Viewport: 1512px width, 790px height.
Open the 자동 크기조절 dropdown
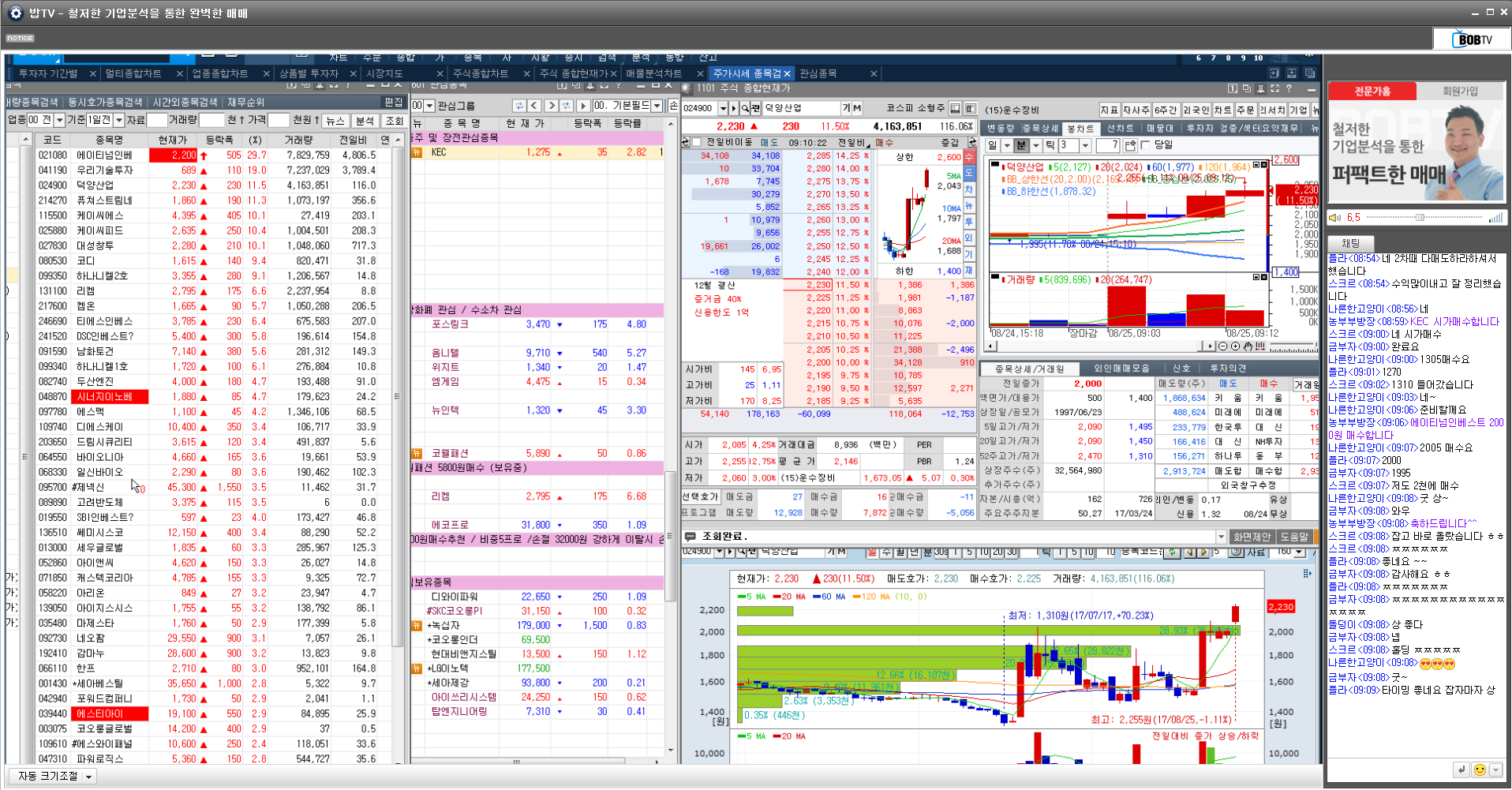coord(89,777)
